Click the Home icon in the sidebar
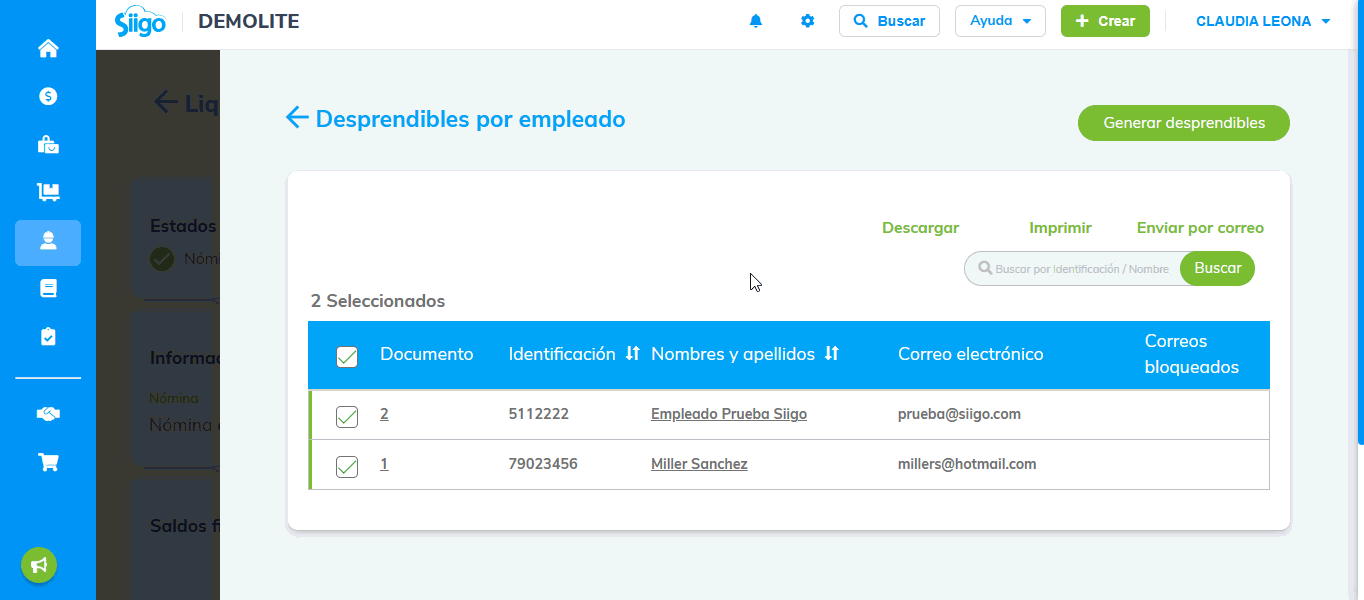Viewport: 1364px width, 600px height. [x=48, y=48]
